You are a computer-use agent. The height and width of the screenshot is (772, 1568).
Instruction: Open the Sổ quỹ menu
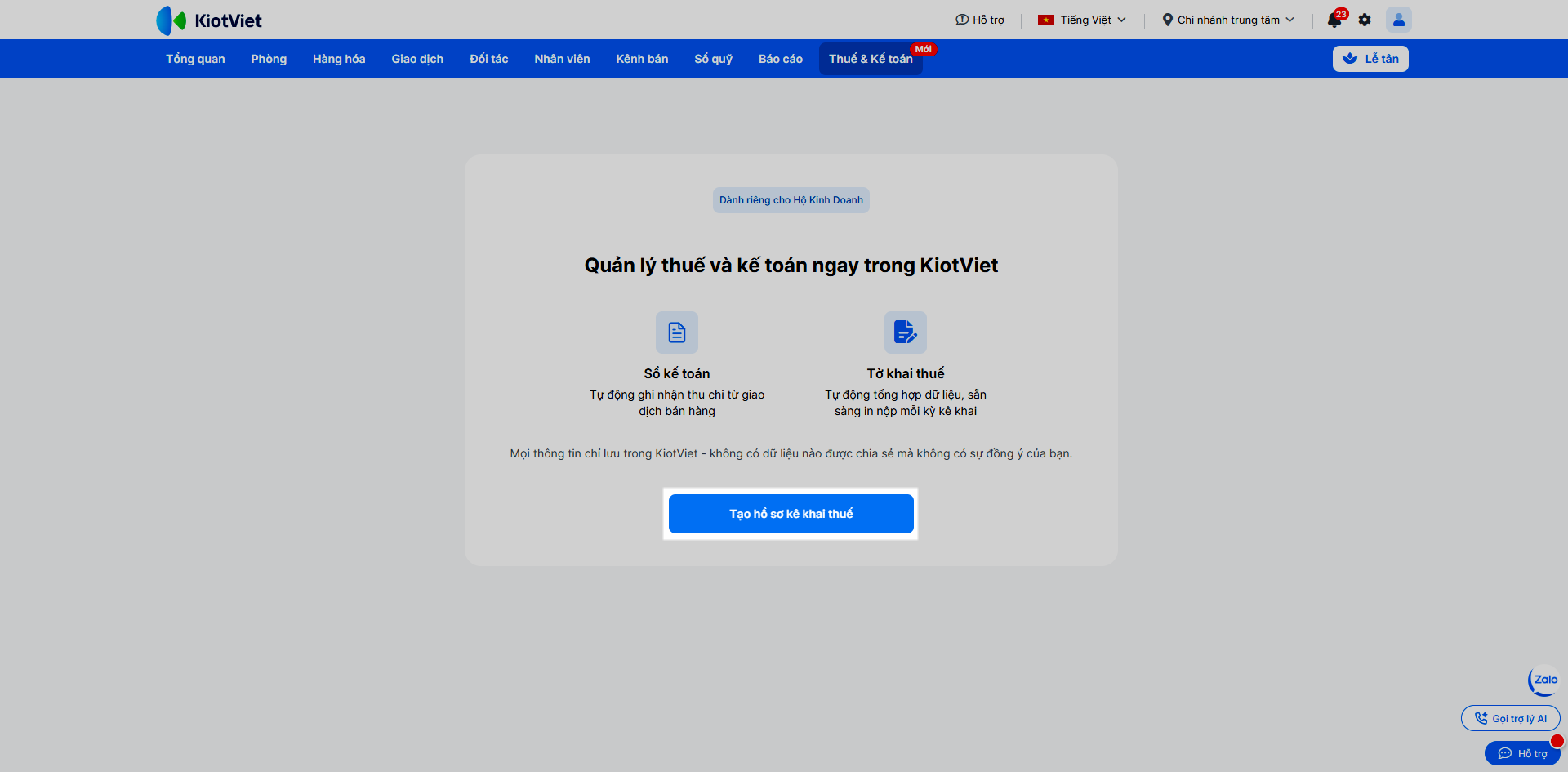714,59
